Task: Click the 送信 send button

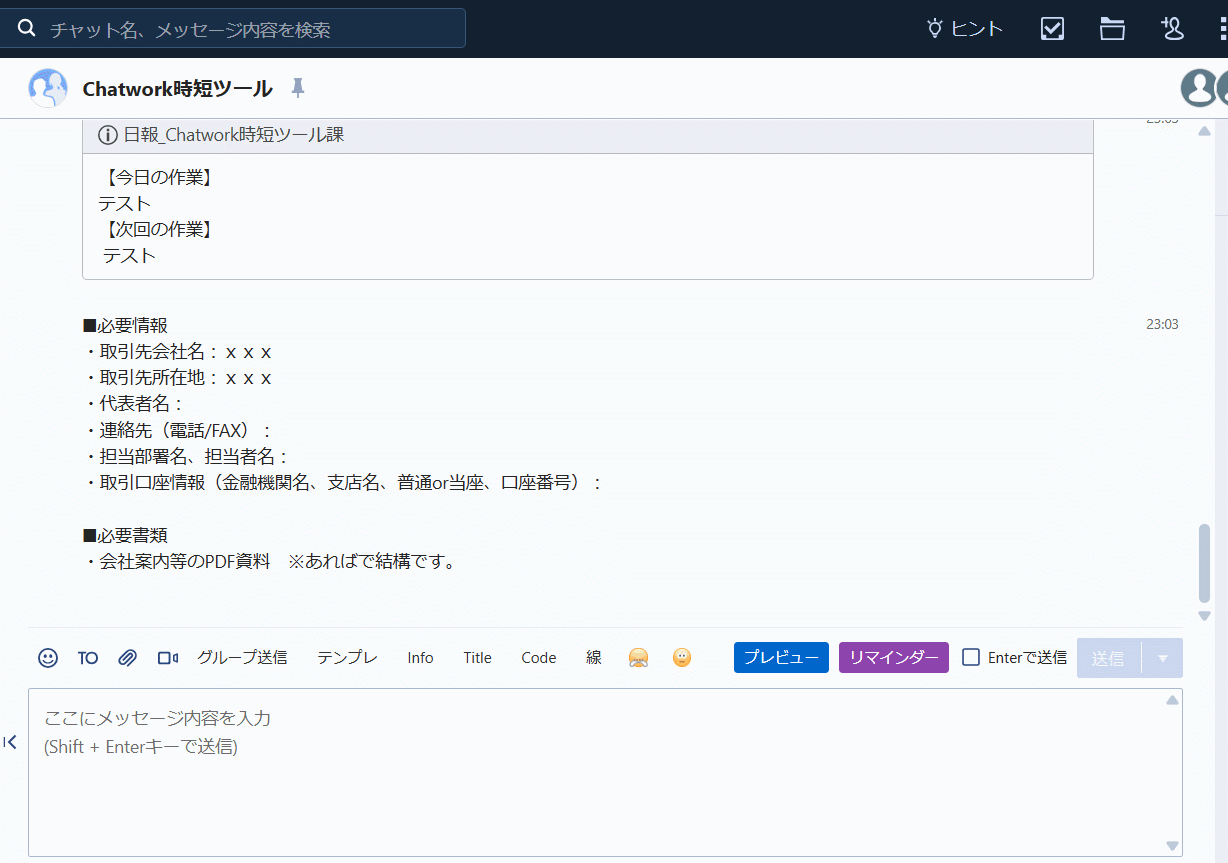Action: point(1108,658)
